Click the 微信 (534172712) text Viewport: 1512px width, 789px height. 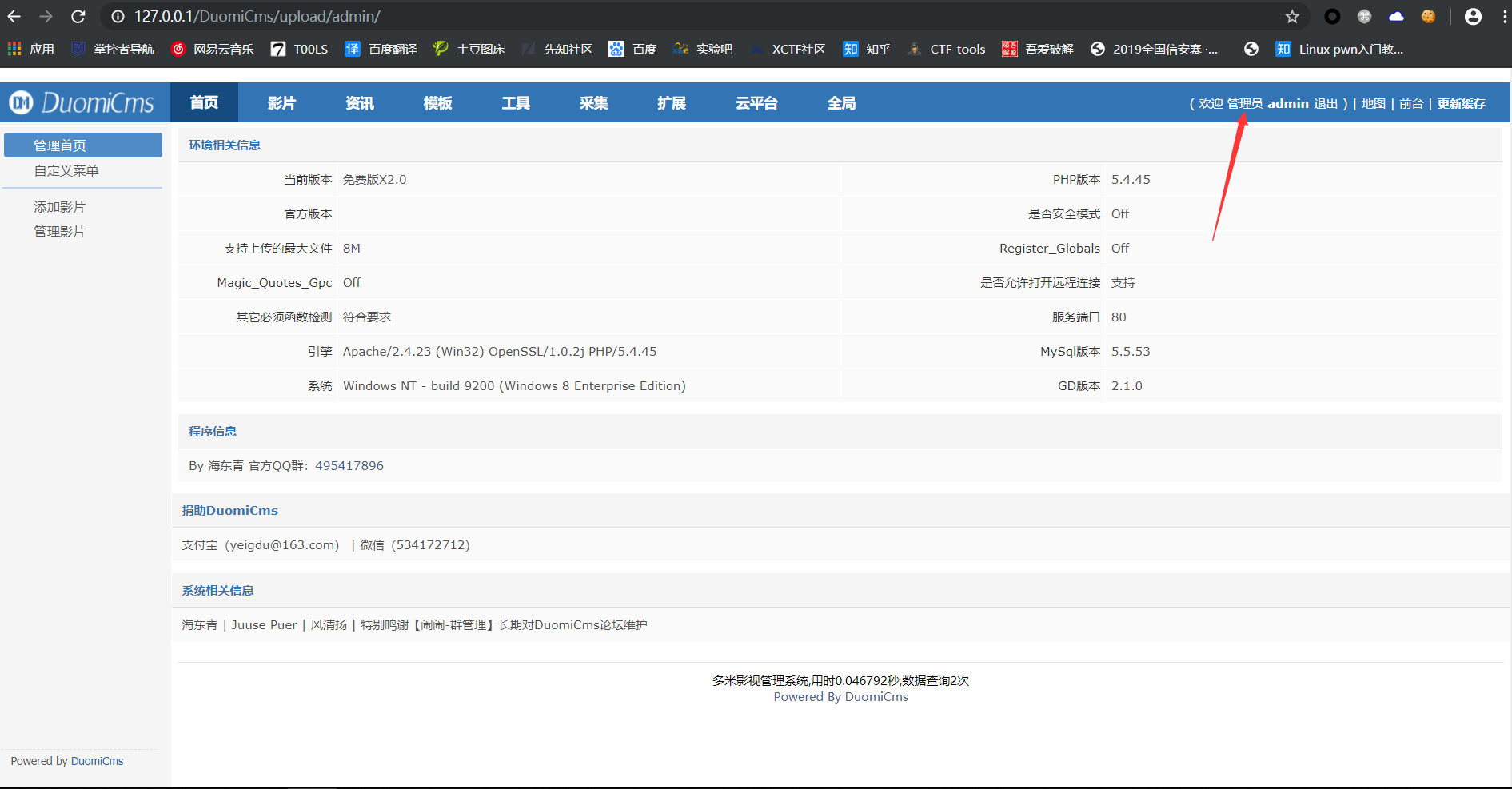coord(415,545)
